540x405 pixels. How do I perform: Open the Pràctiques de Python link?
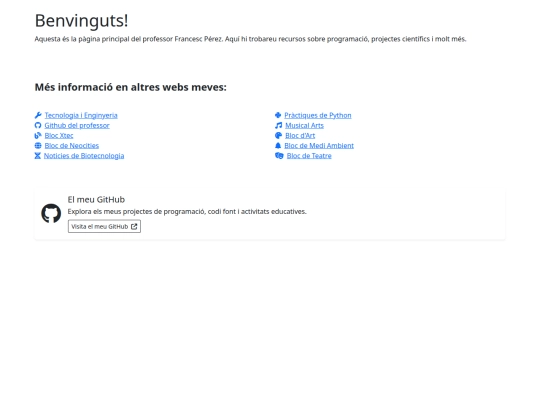(x=318, y=115)
